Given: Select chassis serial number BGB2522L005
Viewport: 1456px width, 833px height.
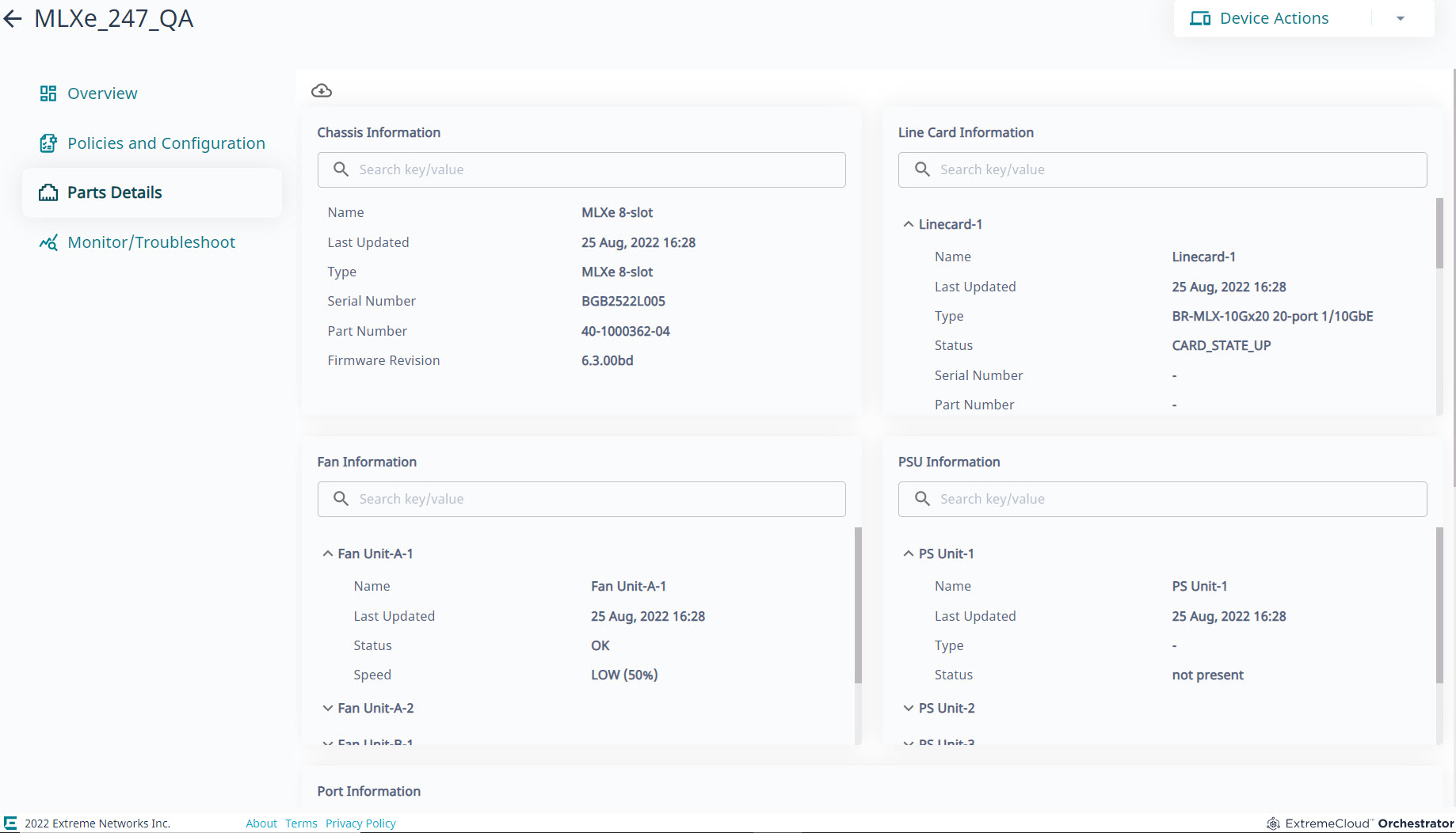Looking at the screenshot, I should (623, 301).
